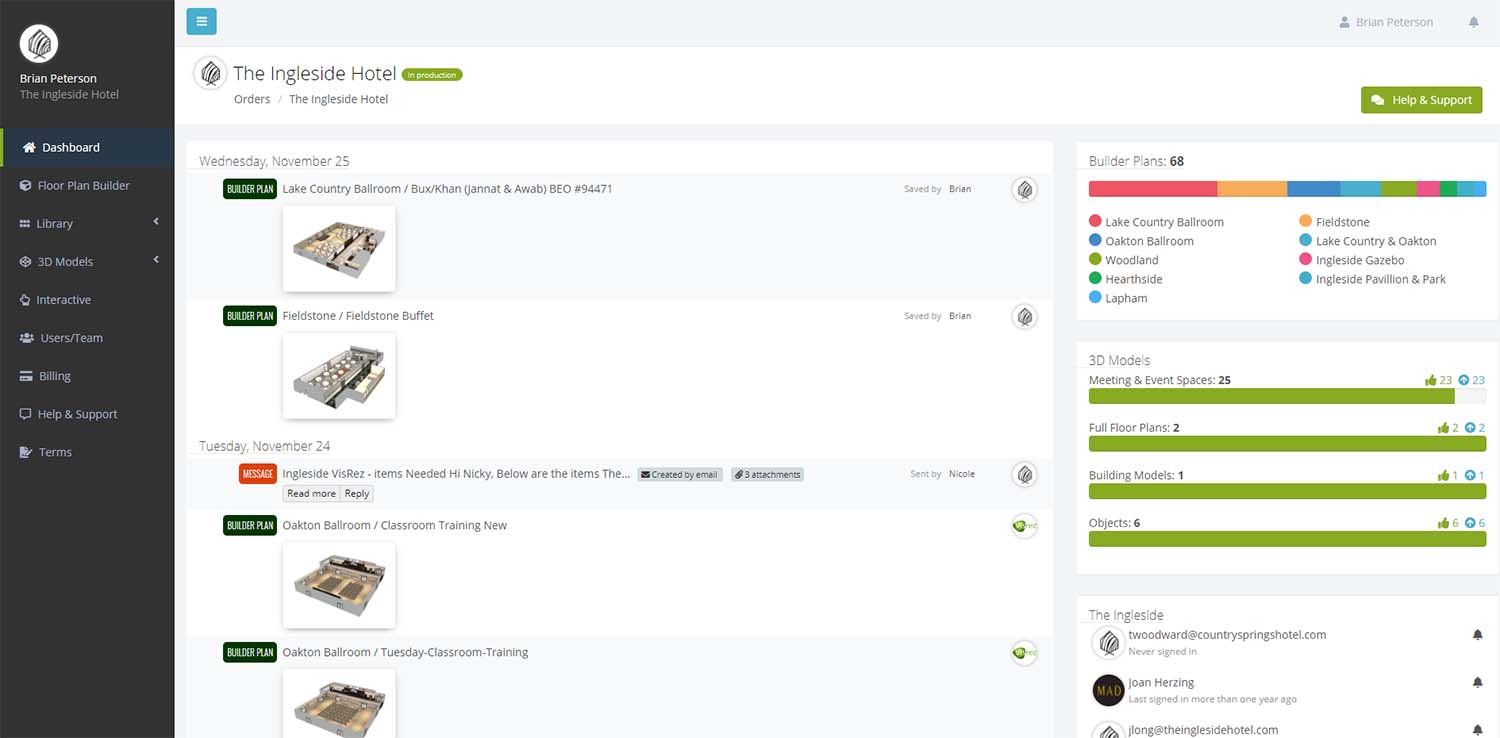Open Users/Team in the sidebar
1500x738 pixels.
pyautogui.click(x=87, y=338)
